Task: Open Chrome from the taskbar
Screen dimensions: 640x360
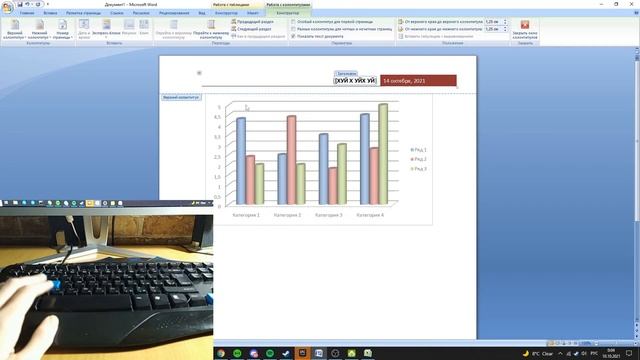Action: [221, 353]
